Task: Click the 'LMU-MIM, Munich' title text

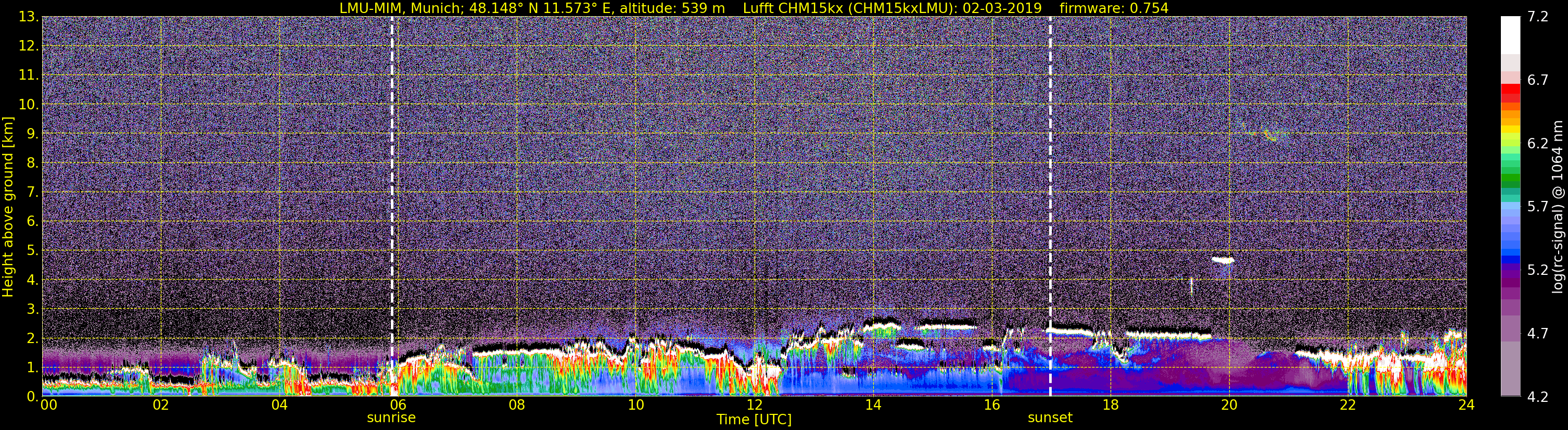Action: tap(401, 8)
